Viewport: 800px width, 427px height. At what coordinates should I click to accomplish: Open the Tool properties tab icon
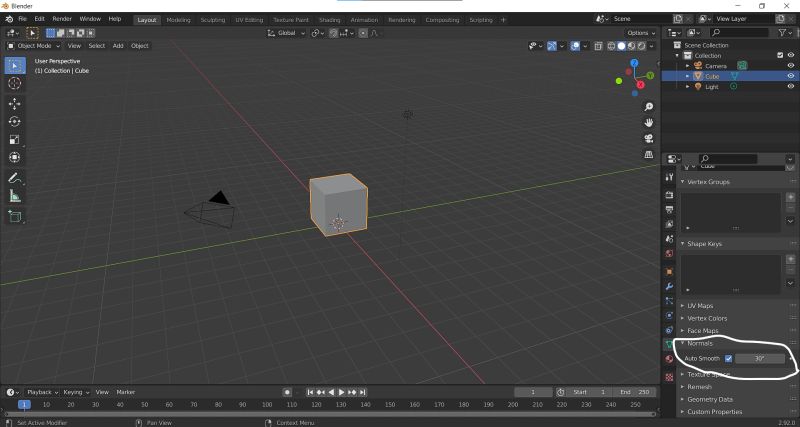(669, 177)
